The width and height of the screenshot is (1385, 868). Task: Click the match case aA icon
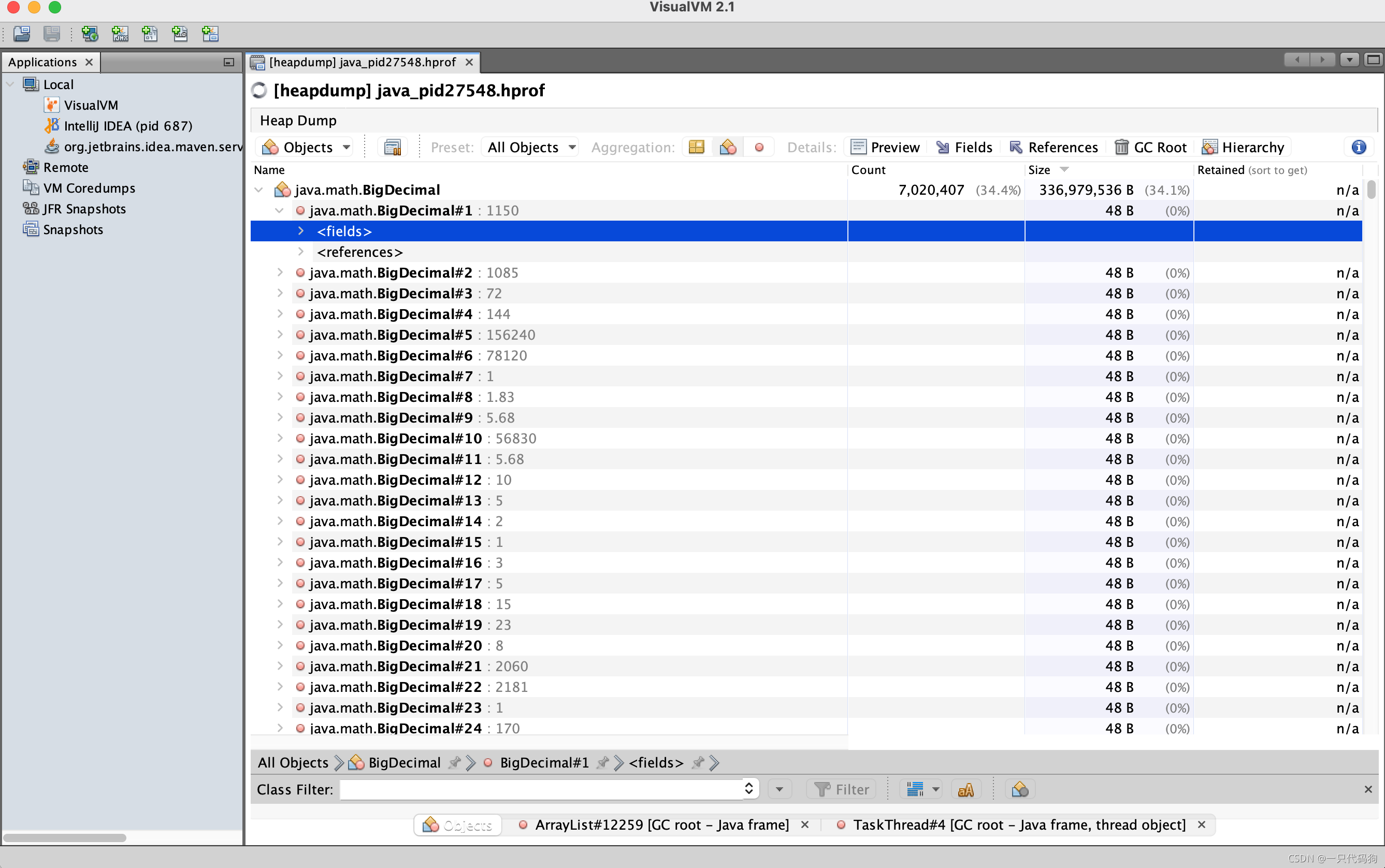[965, 790]
